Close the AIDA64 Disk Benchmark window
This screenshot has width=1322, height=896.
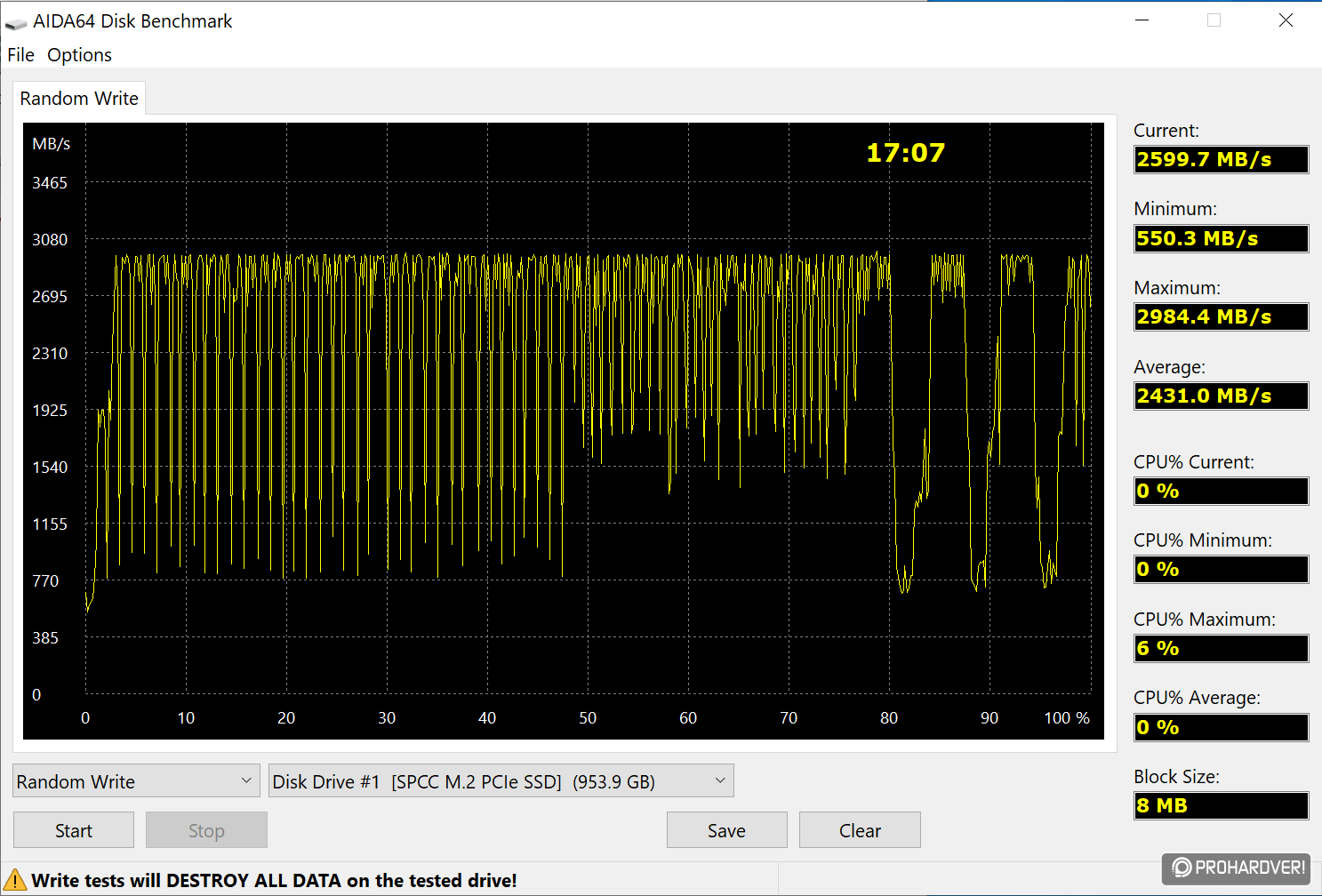1286,20
